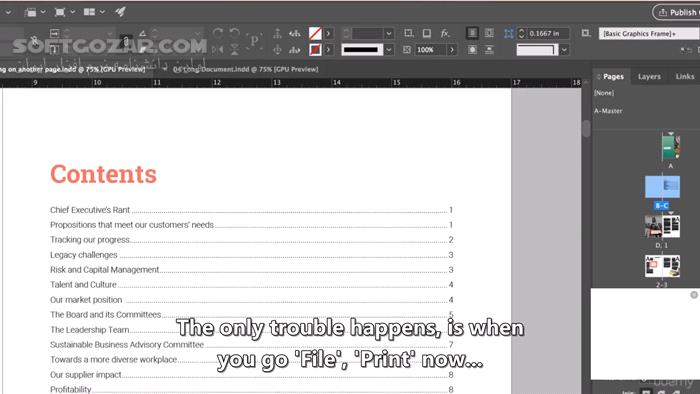Open the Links panel tab
The image size is (700, 394).
point(685,77)
